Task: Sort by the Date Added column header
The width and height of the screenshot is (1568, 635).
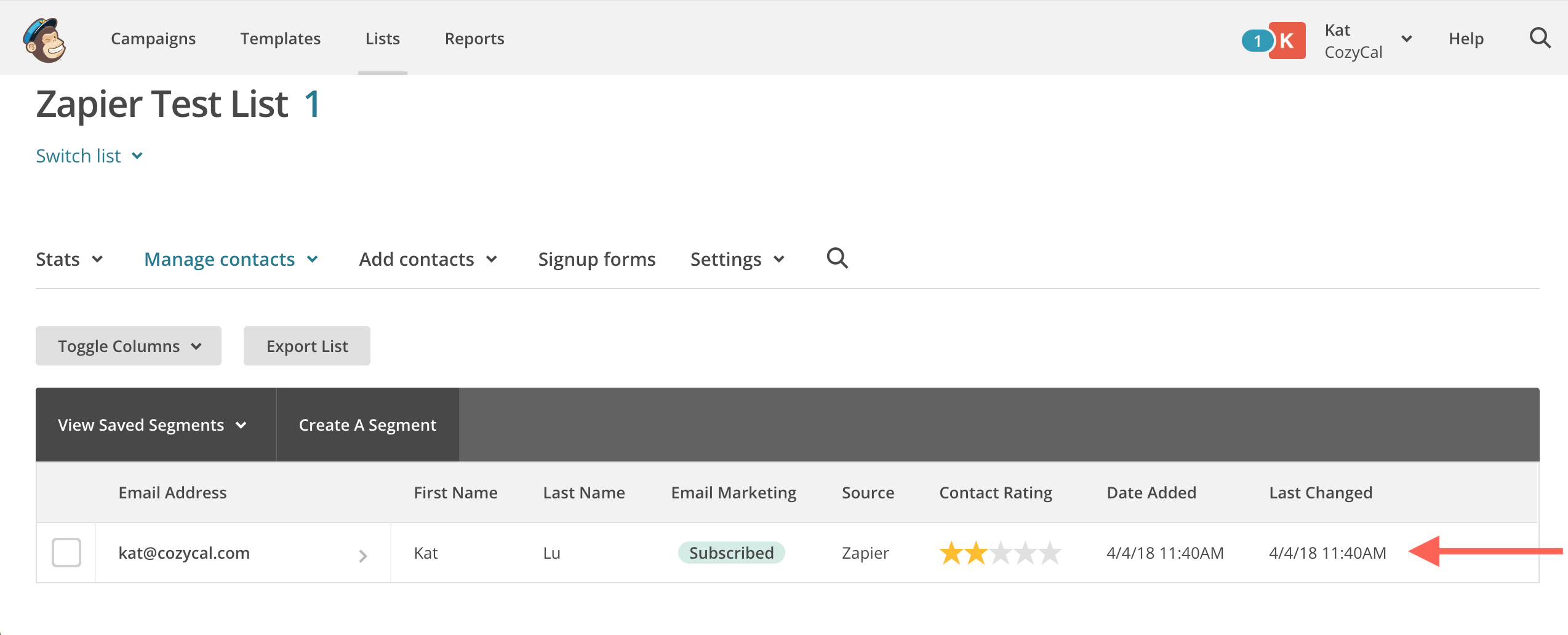Action: pos(1151,493)
